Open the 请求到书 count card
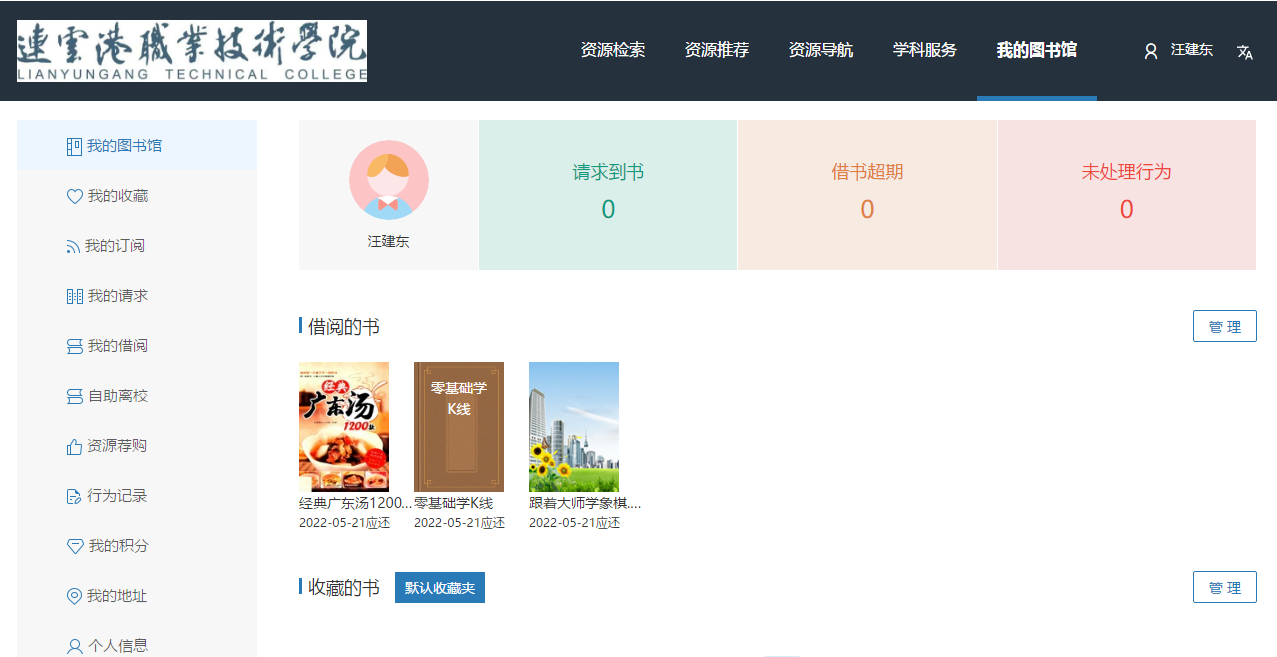Image resolution: width=1277 pixels, height=657 pixels. click(x=608, y=195)
